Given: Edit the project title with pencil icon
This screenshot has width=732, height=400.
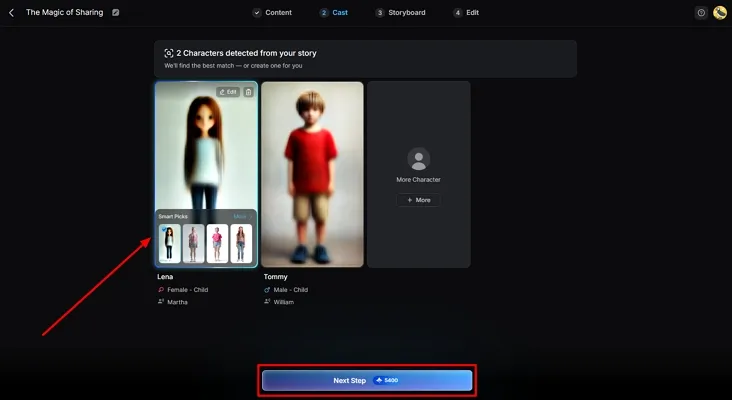Looking at the screenshot, I should coord(116,13).
